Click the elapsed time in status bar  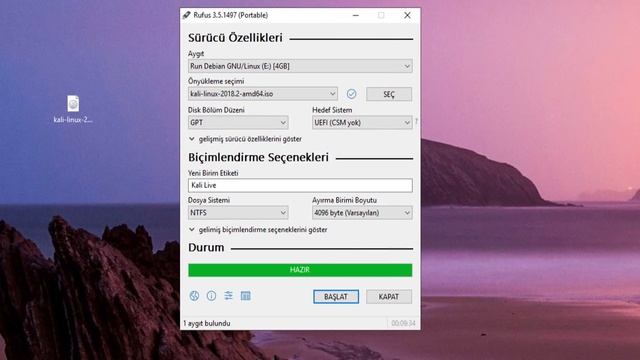coord(403,323)
